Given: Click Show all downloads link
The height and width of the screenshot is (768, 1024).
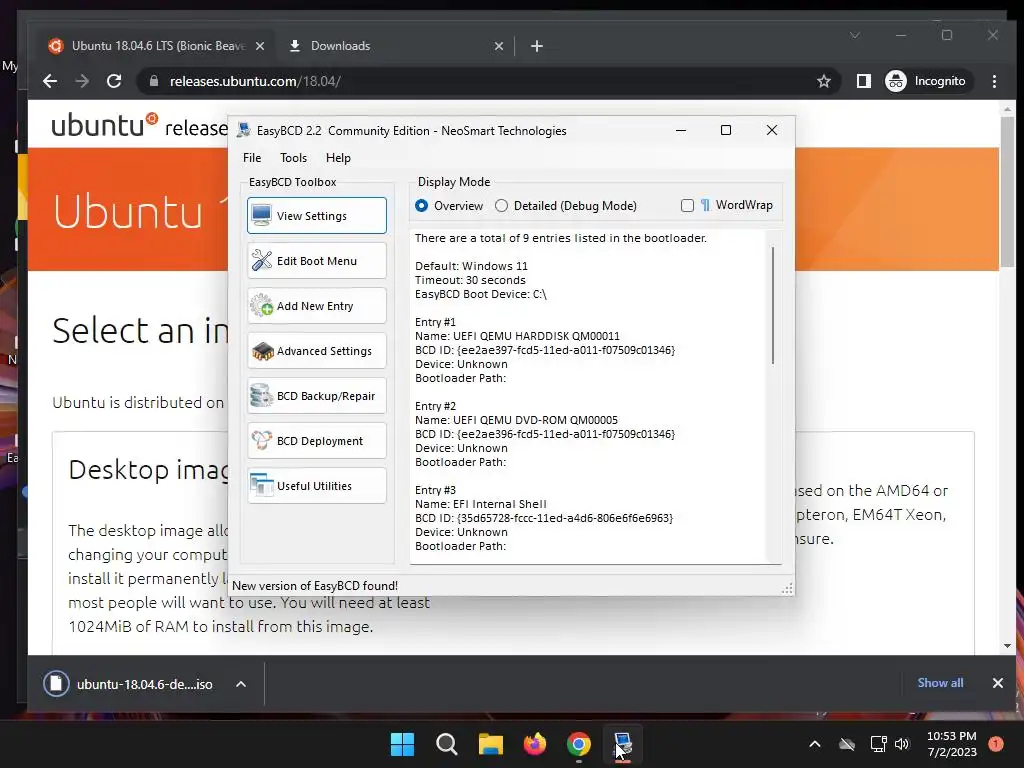Looking at the screenshot, I should pyautogui.click(x=940, y=682).
